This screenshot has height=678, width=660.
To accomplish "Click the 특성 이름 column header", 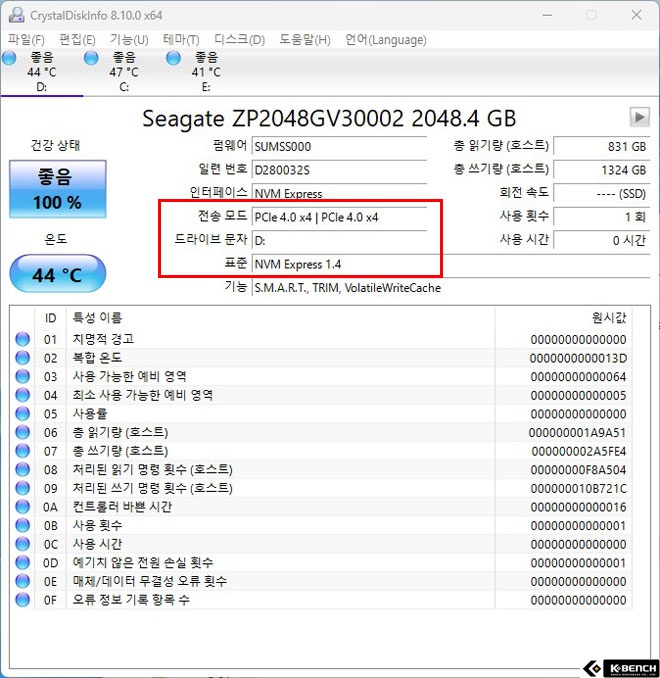I will 280,318.
